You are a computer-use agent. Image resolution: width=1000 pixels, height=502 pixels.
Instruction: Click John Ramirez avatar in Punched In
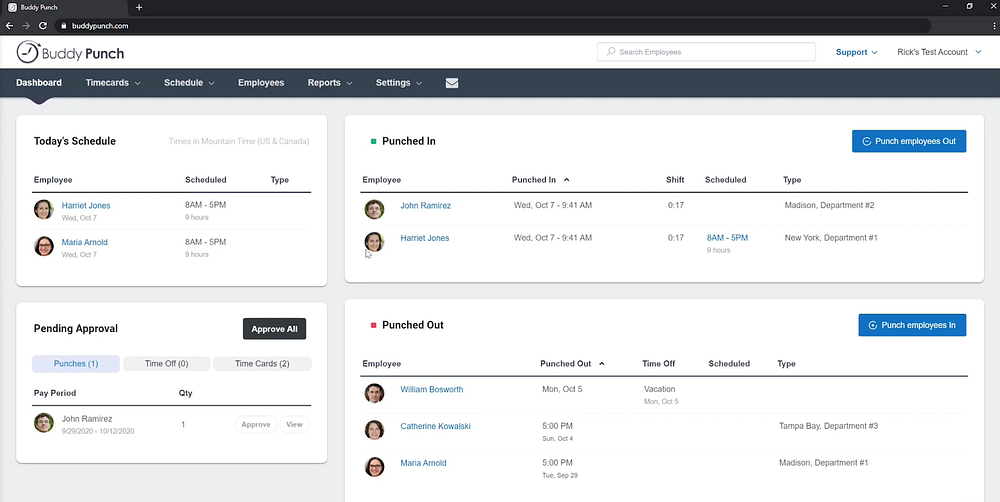tap(374, 209)
